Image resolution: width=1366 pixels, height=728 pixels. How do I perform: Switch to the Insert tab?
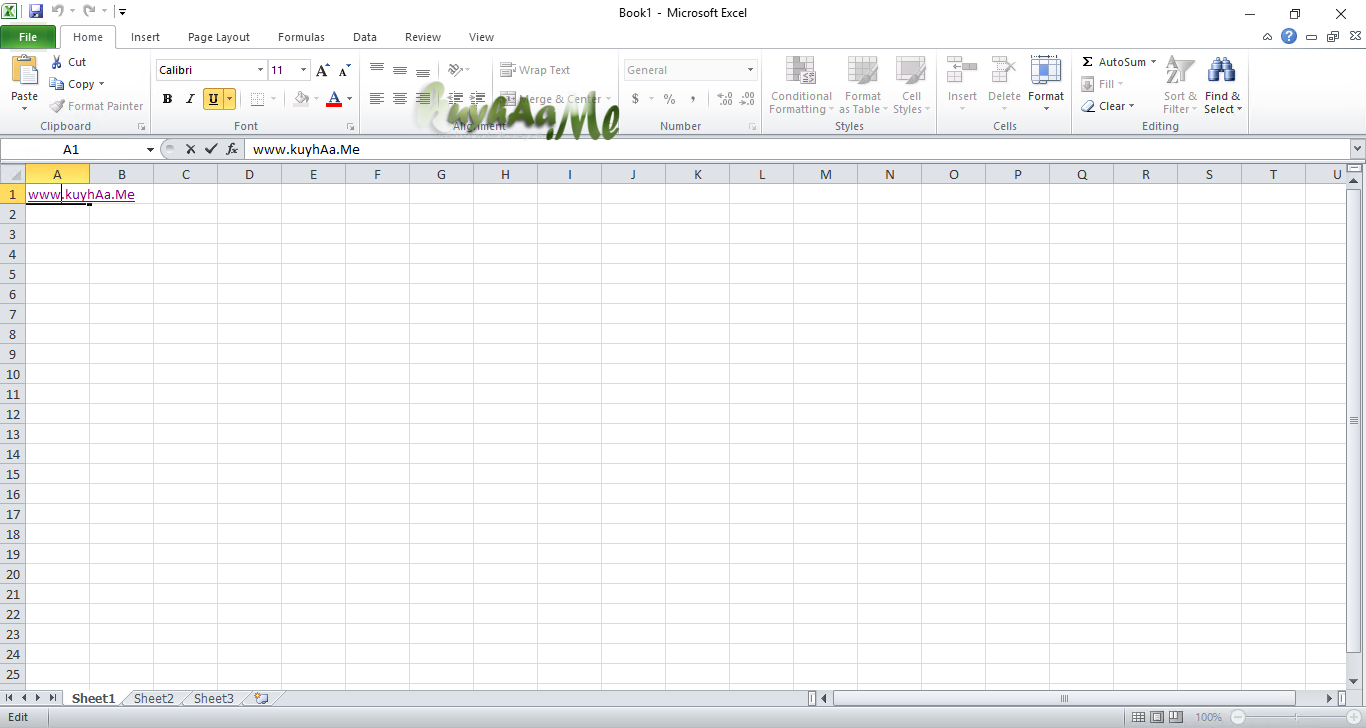point(145,37)
